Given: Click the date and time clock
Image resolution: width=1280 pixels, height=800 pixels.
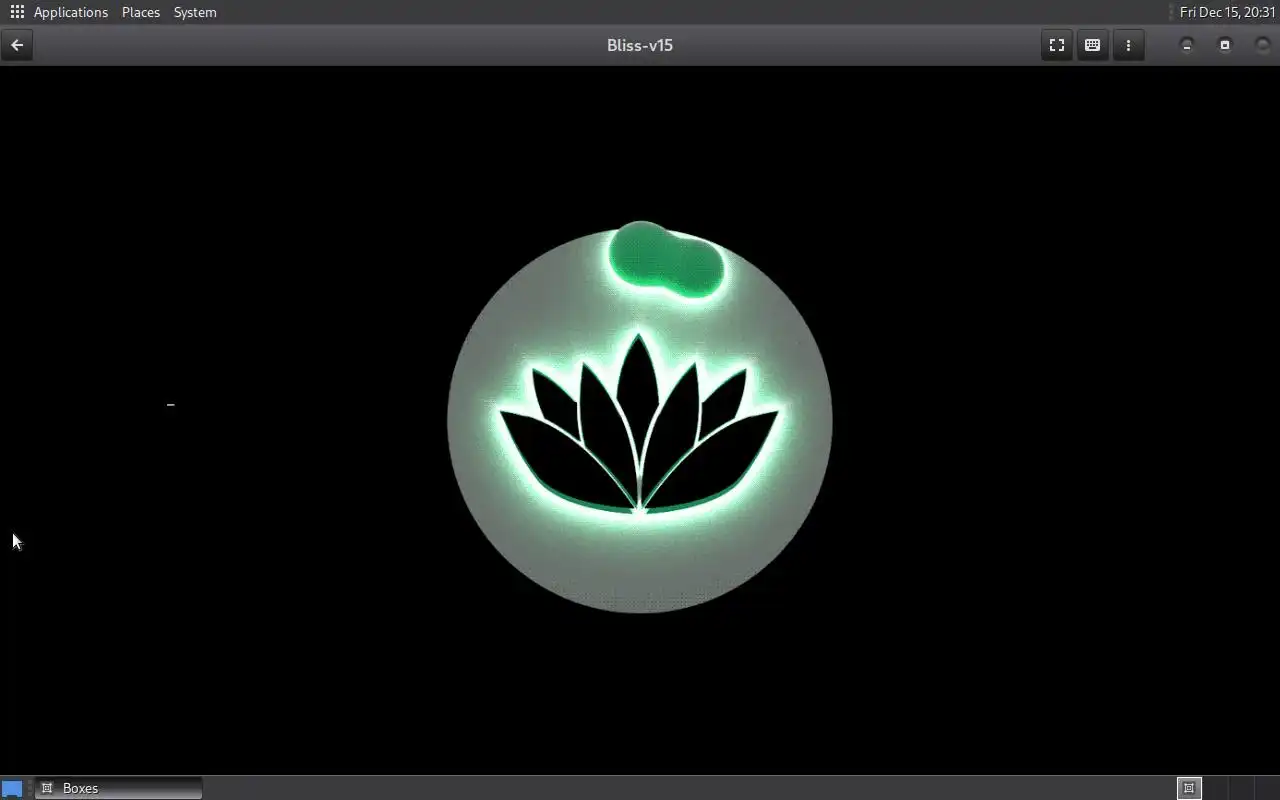Looking at the screenshot, I should click(1227, 12).
